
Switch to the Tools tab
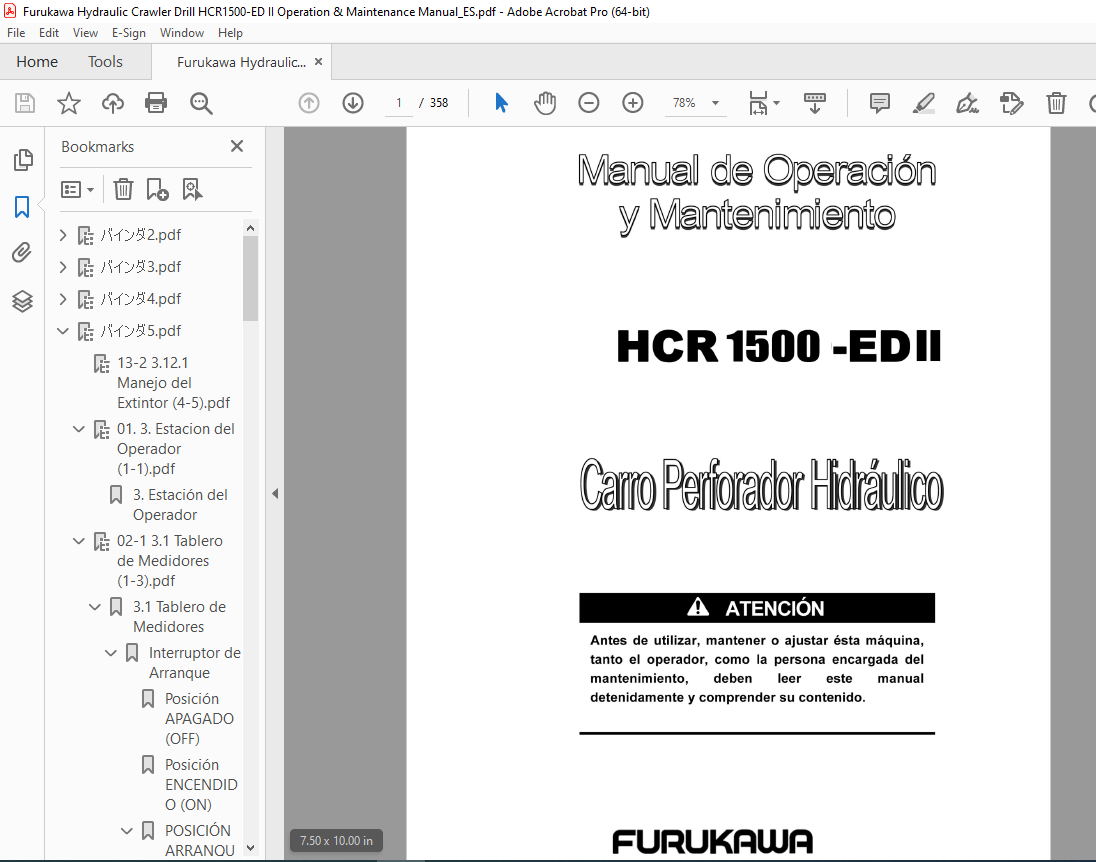pyautogui.click(x=106, y=62)
